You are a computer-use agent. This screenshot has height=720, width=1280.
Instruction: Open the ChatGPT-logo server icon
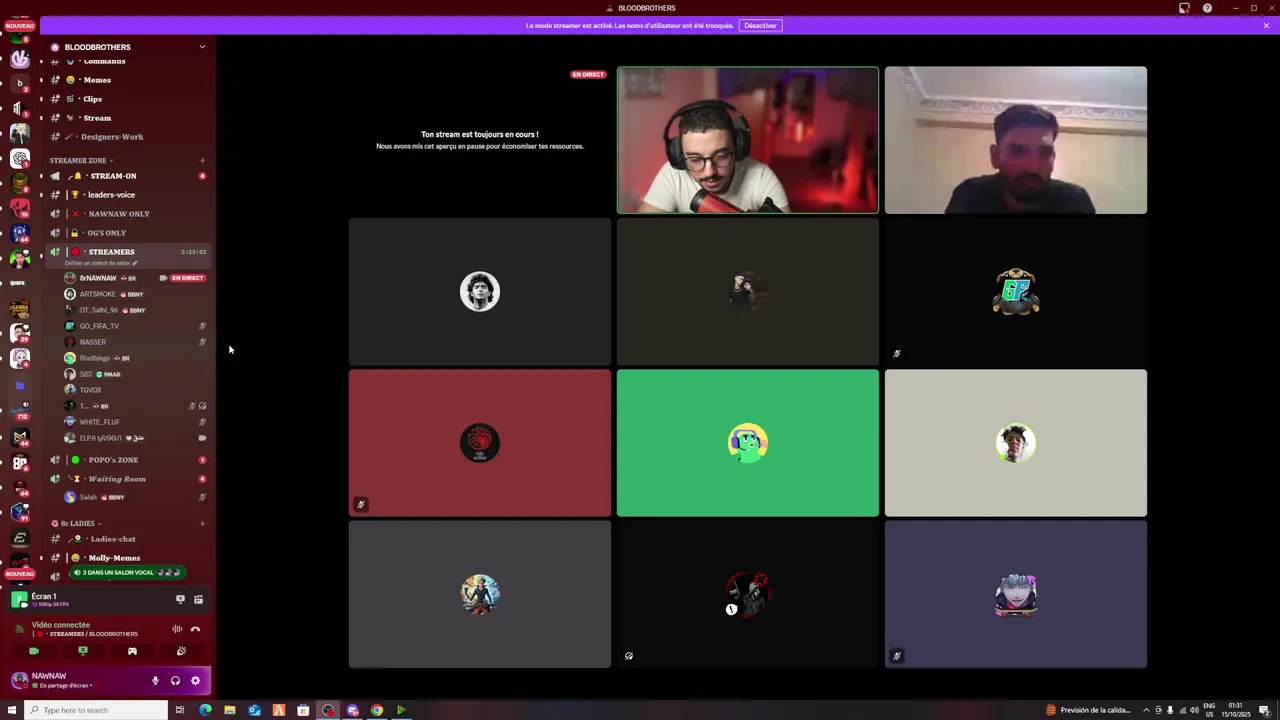20,158
